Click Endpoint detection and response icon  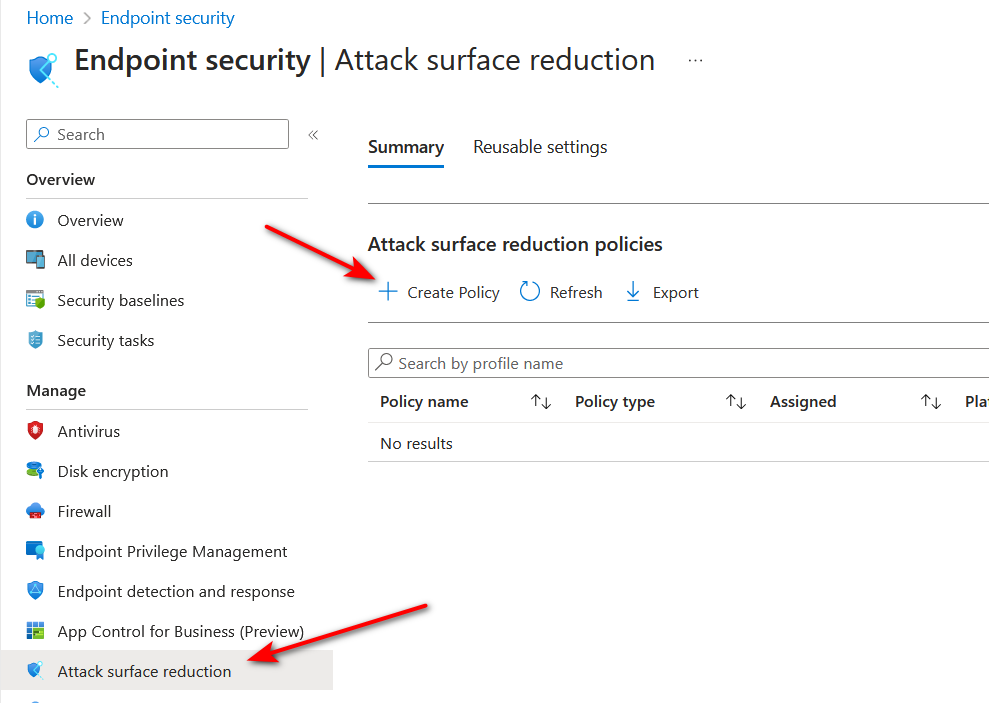click(x=35, y=591)
